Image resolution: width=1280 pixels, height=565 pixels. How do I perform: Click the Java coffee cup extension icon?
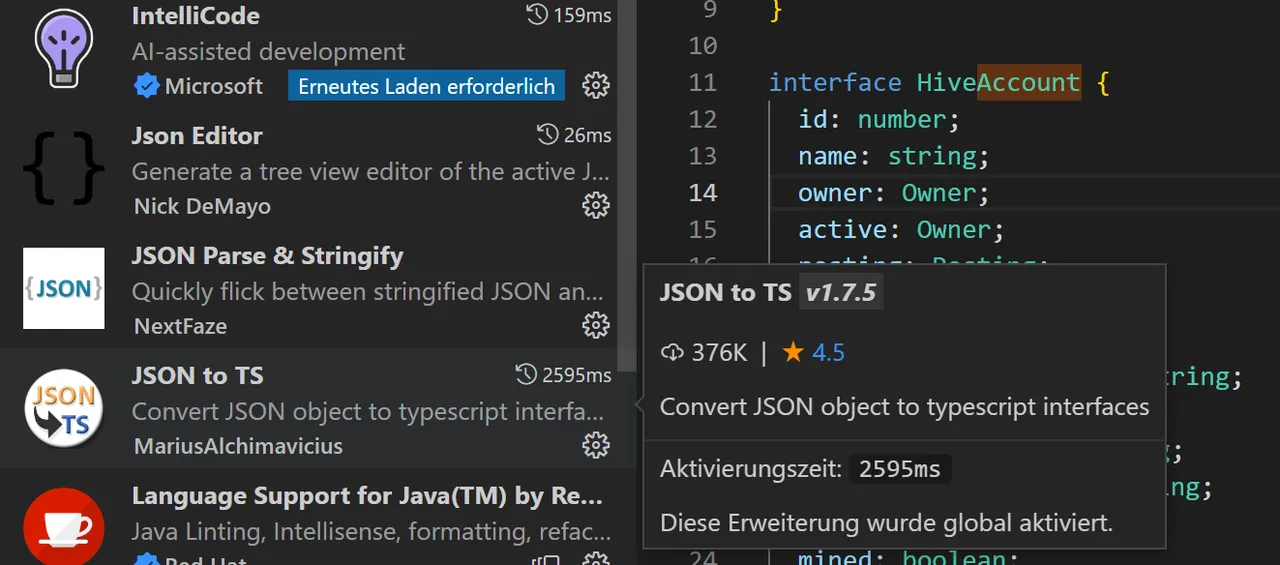click(x=64, y=527)
